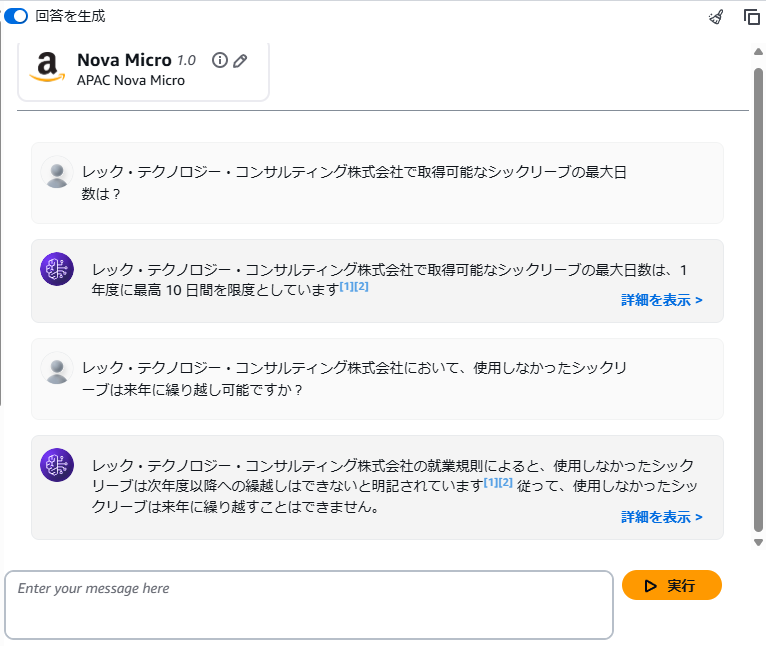Show details for the 就業規則 answer
Screen dimensions: 772x646
[x=661, y=517]
